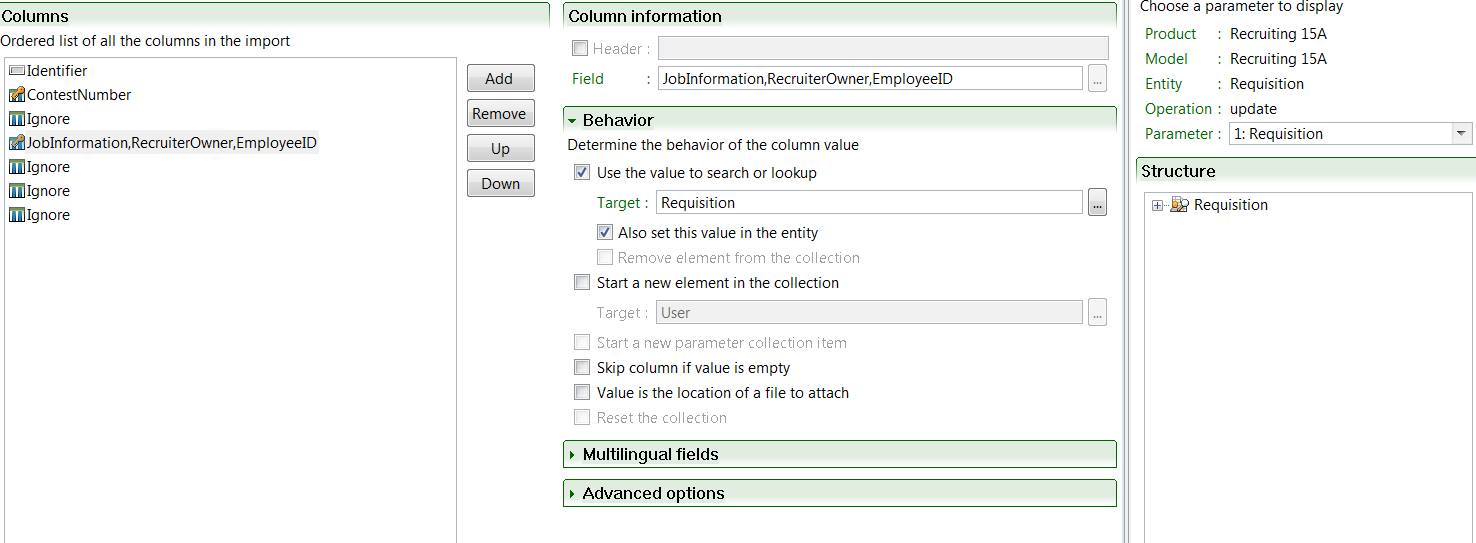Open Field browse ellipsis button

[1098, 78]
